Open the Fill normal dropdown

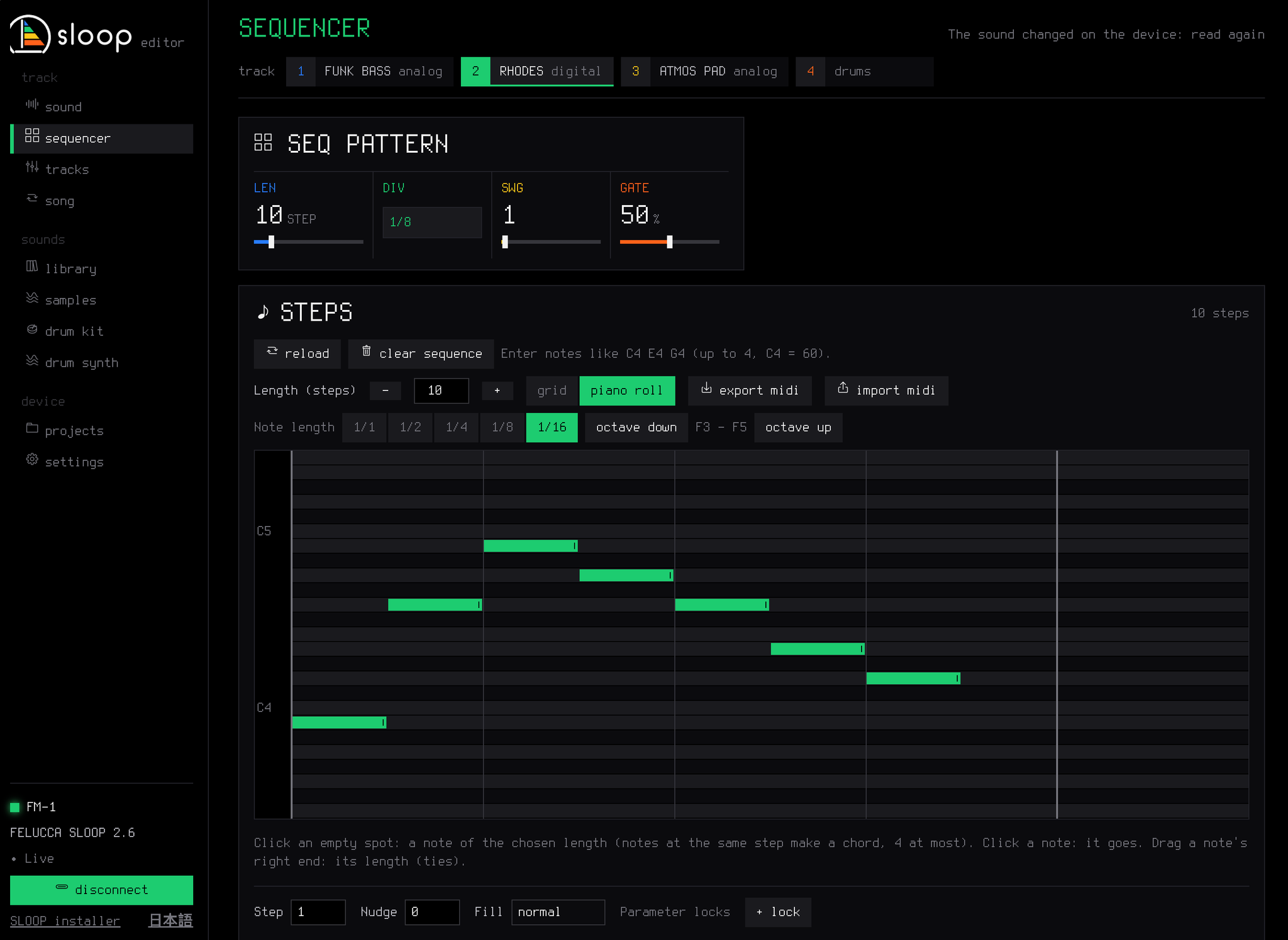[x=558, y=912]
